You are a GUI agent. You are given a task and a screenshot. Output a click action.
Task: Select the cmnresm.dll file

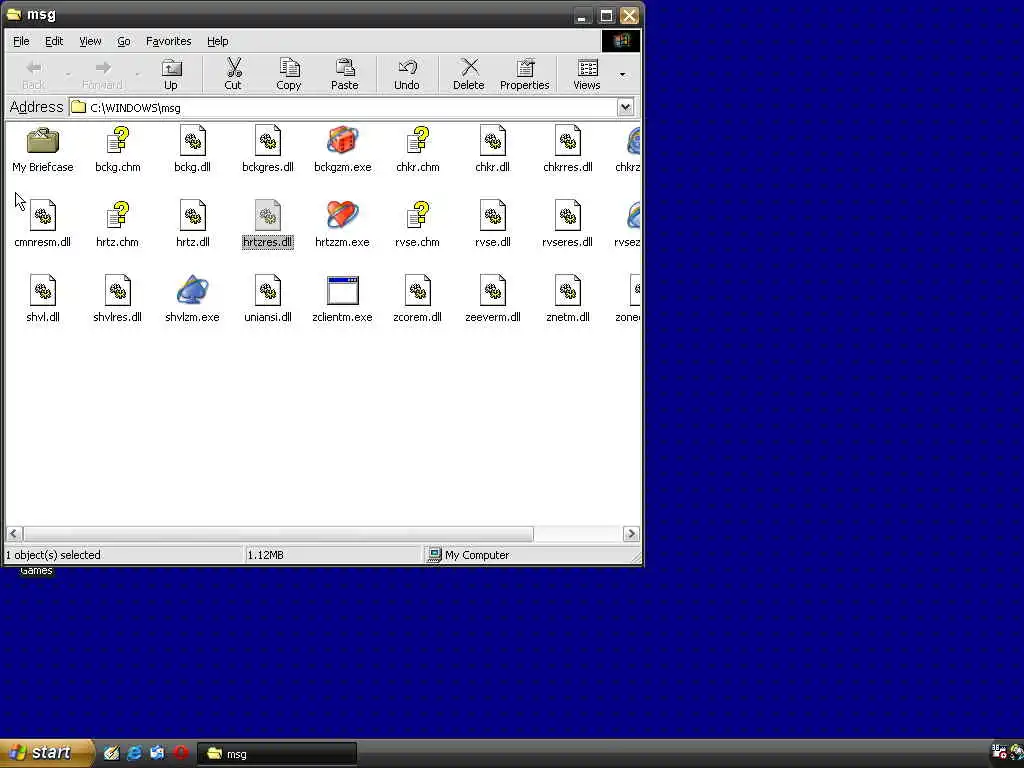(42, 225)
